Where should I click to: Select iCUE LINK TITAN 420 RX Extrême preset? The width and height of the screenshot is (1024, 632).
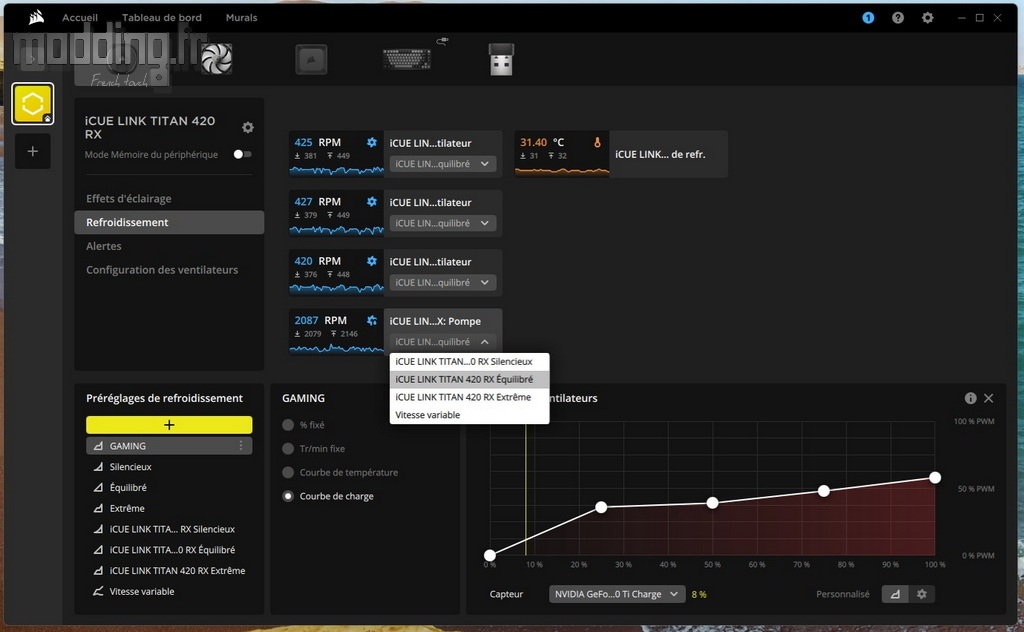pos(169,571)
